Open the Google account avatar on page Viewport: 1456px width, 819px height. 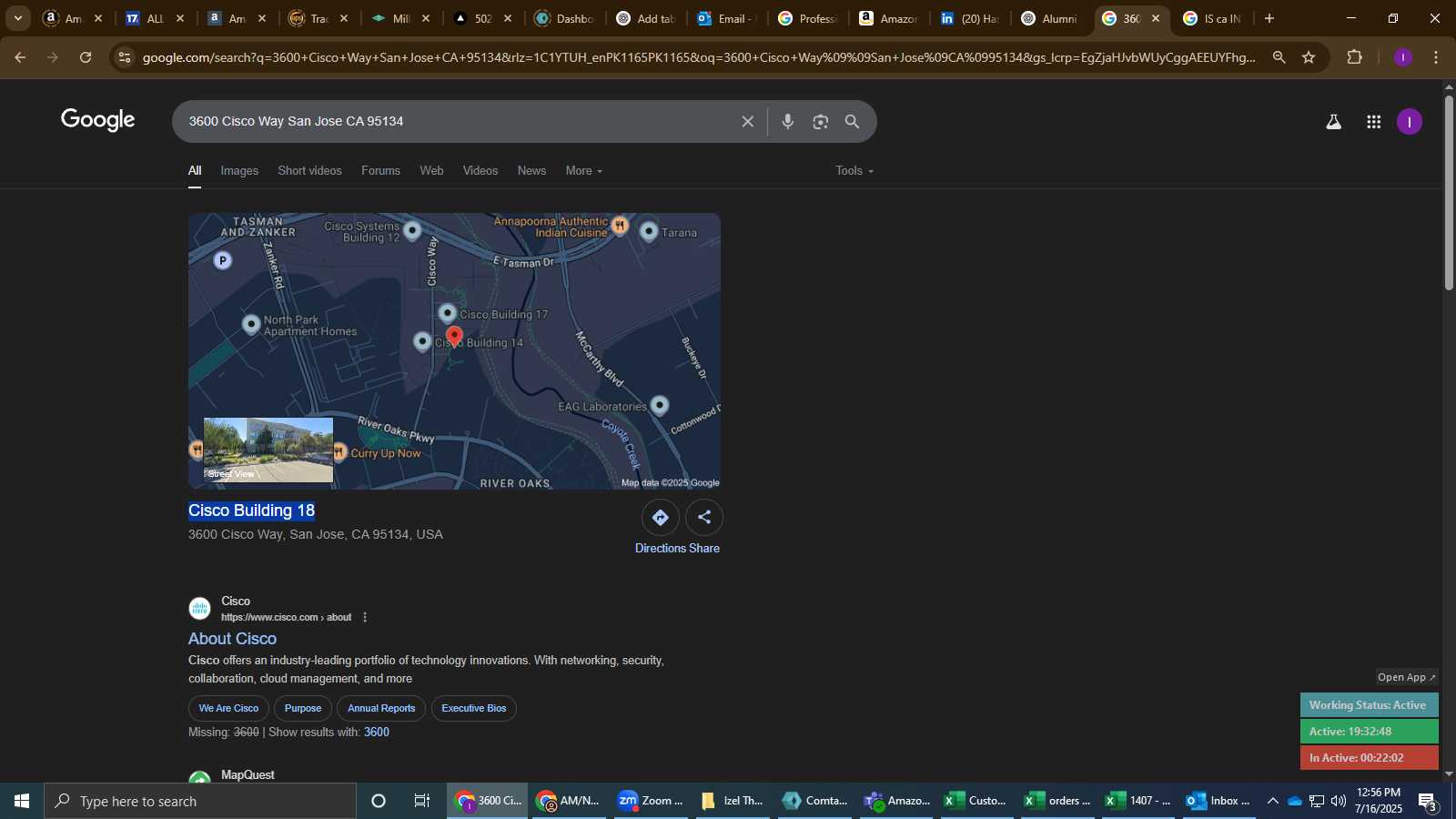pyautogui.click(x=1409, y=121)
